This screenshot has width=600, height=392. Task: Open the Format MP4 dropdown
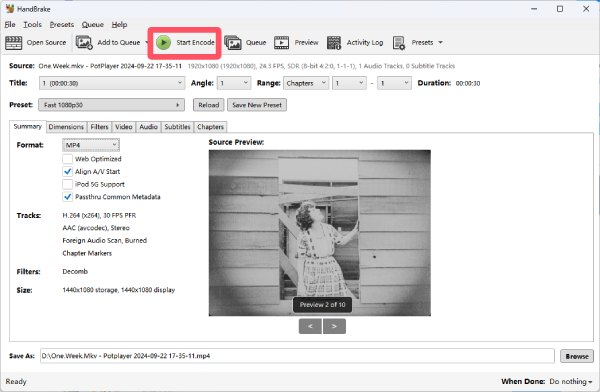coord(91,145)
